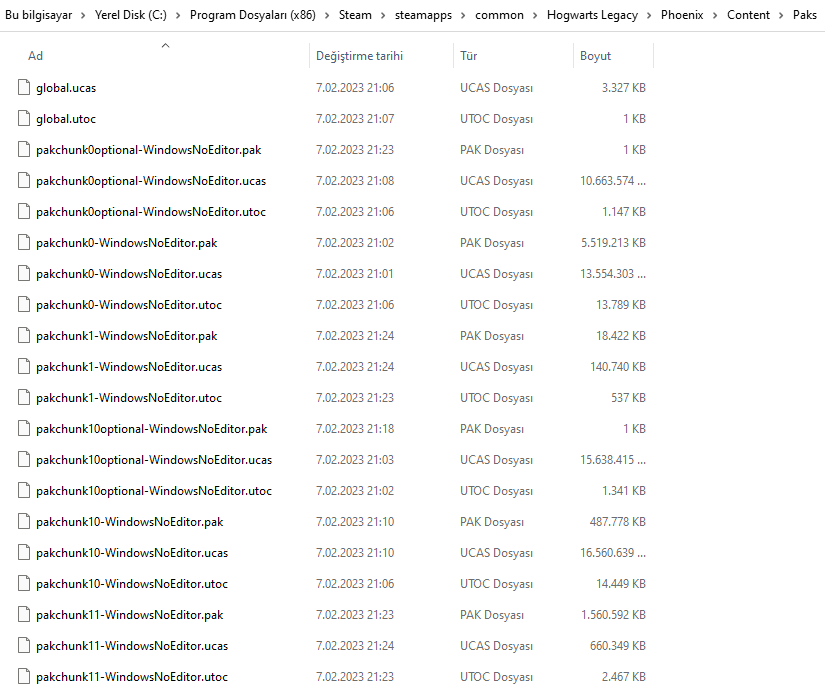Sort files by the Boyut column header
The height and width of the screenshot is (696, 825).
pyautogui.click(x=595, y=56)
